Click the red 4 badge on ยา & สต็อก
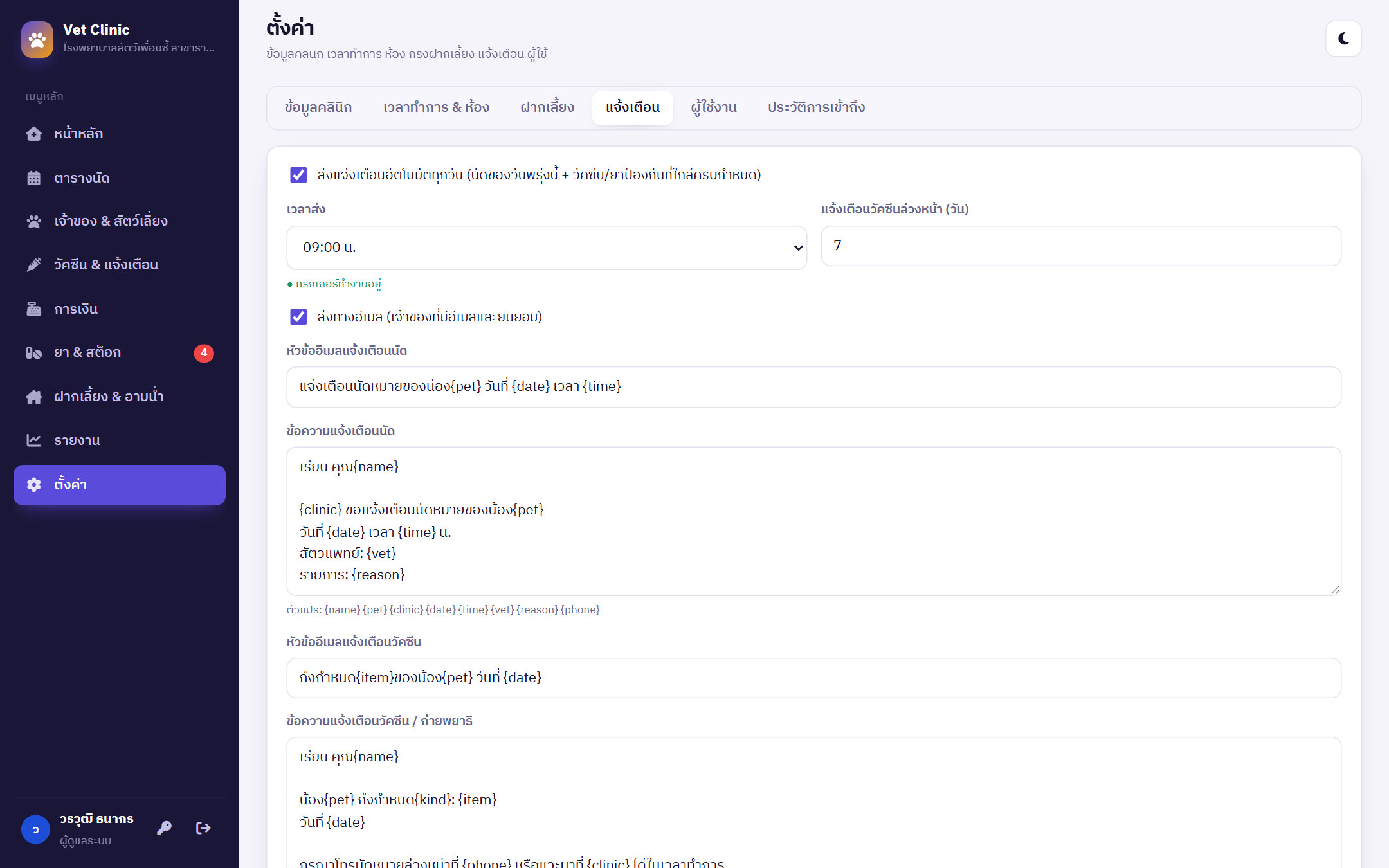Image resolution: width=1389 pixels, height=868 pixels. pyautogui.click(x=204, y=352)
